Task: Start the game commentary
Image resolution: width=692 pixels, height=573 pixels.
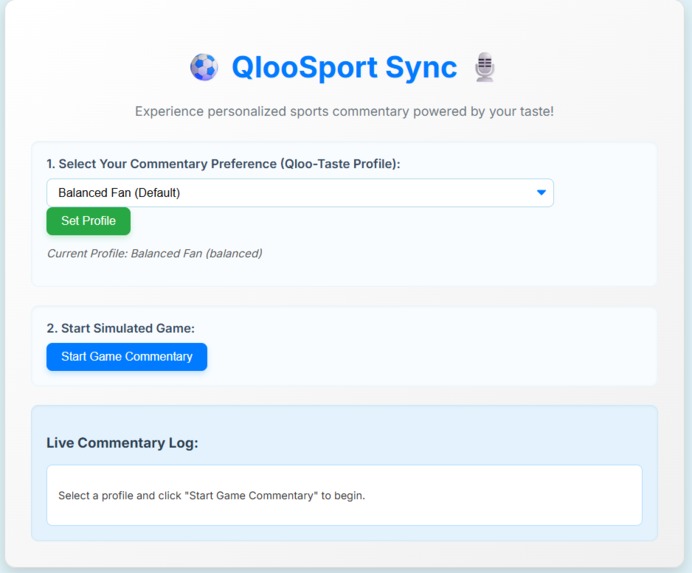Action: click(127, 357)
